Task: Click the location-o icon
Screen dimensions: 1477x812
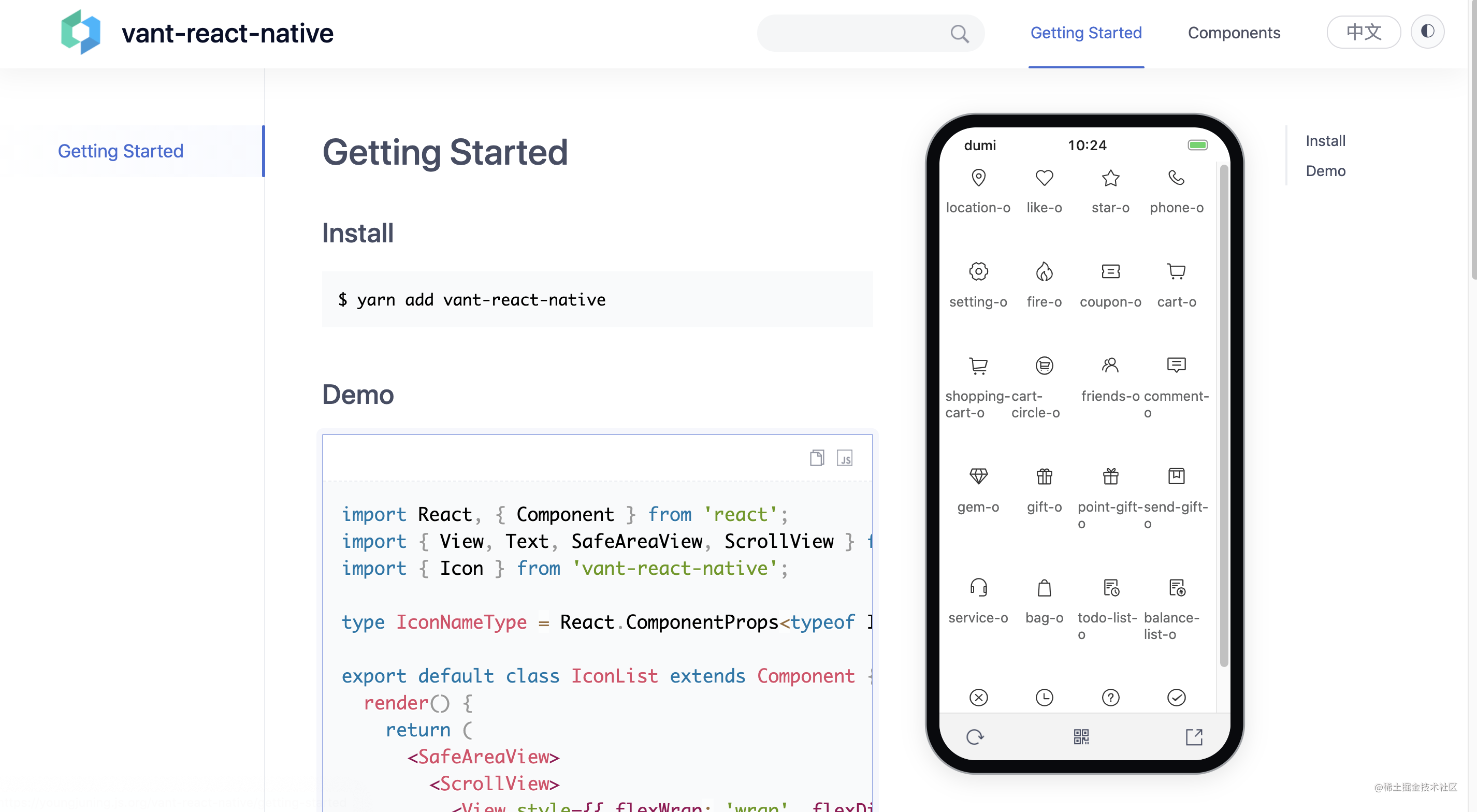Action: click(979, 177)
